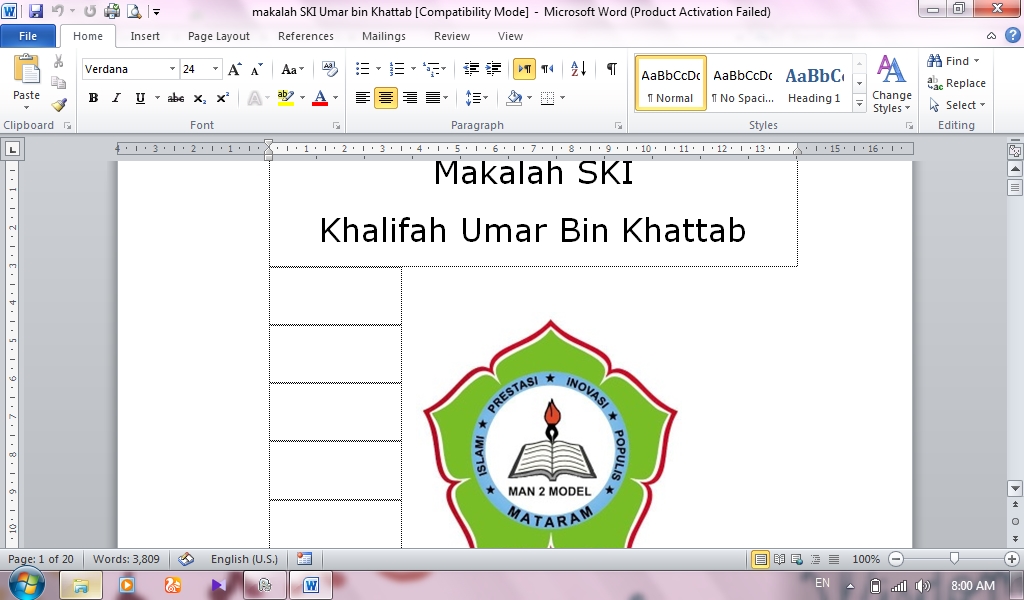The width and height of the screenshot is (1024, 600).
Task: Toggle Align Text Right
Action: click(x=409, y=98)
